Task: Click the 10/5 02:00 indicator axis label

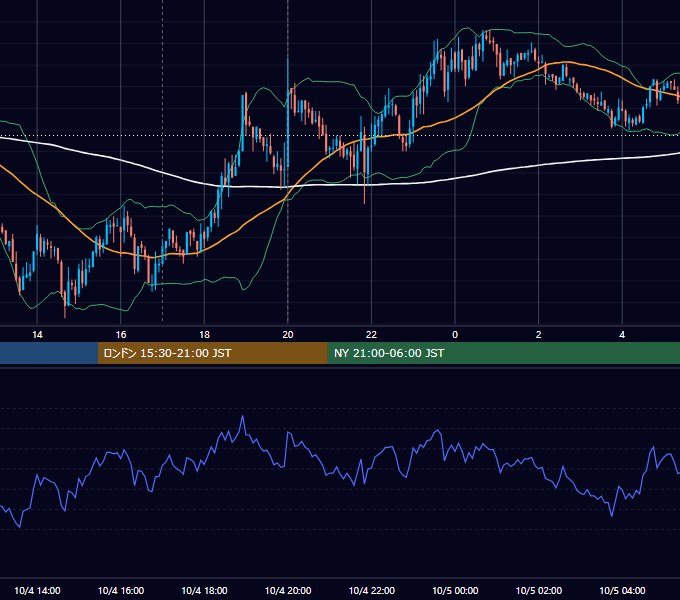Action: tap(539, 590)
